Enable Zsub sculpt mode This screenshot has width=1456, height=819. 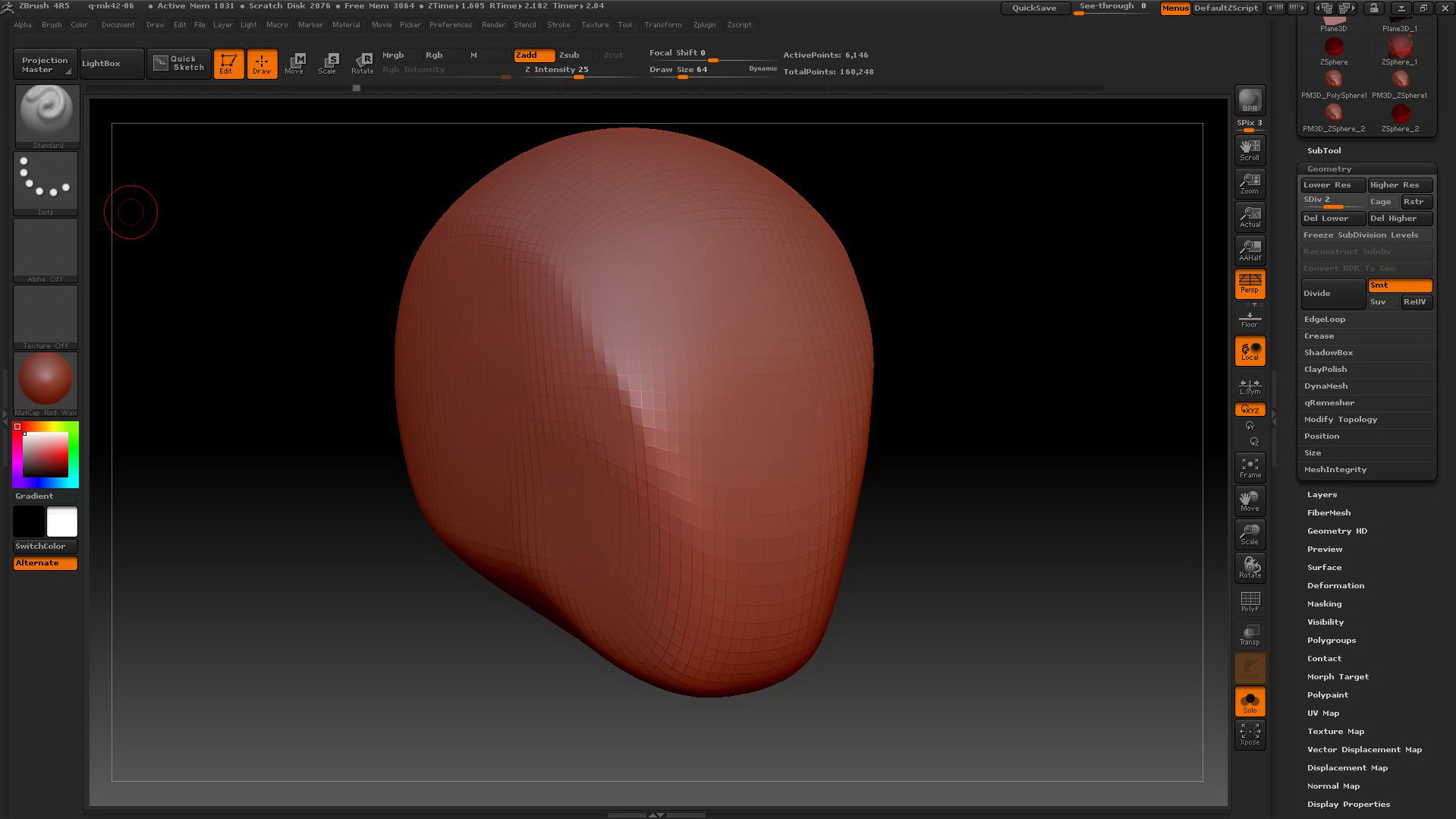(577, 55)
